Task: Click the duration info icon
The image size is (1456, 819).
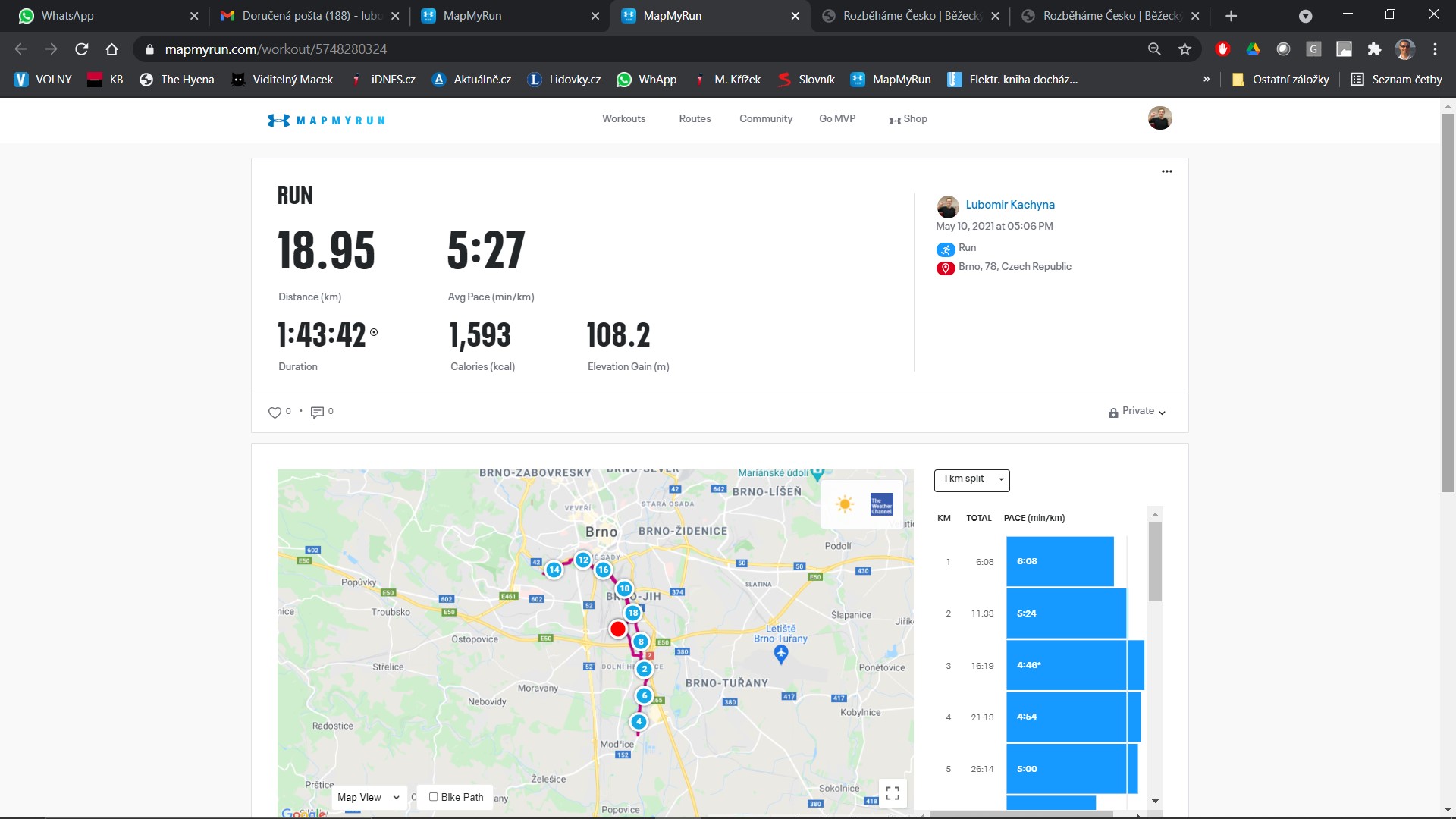Action: point(373,332)
